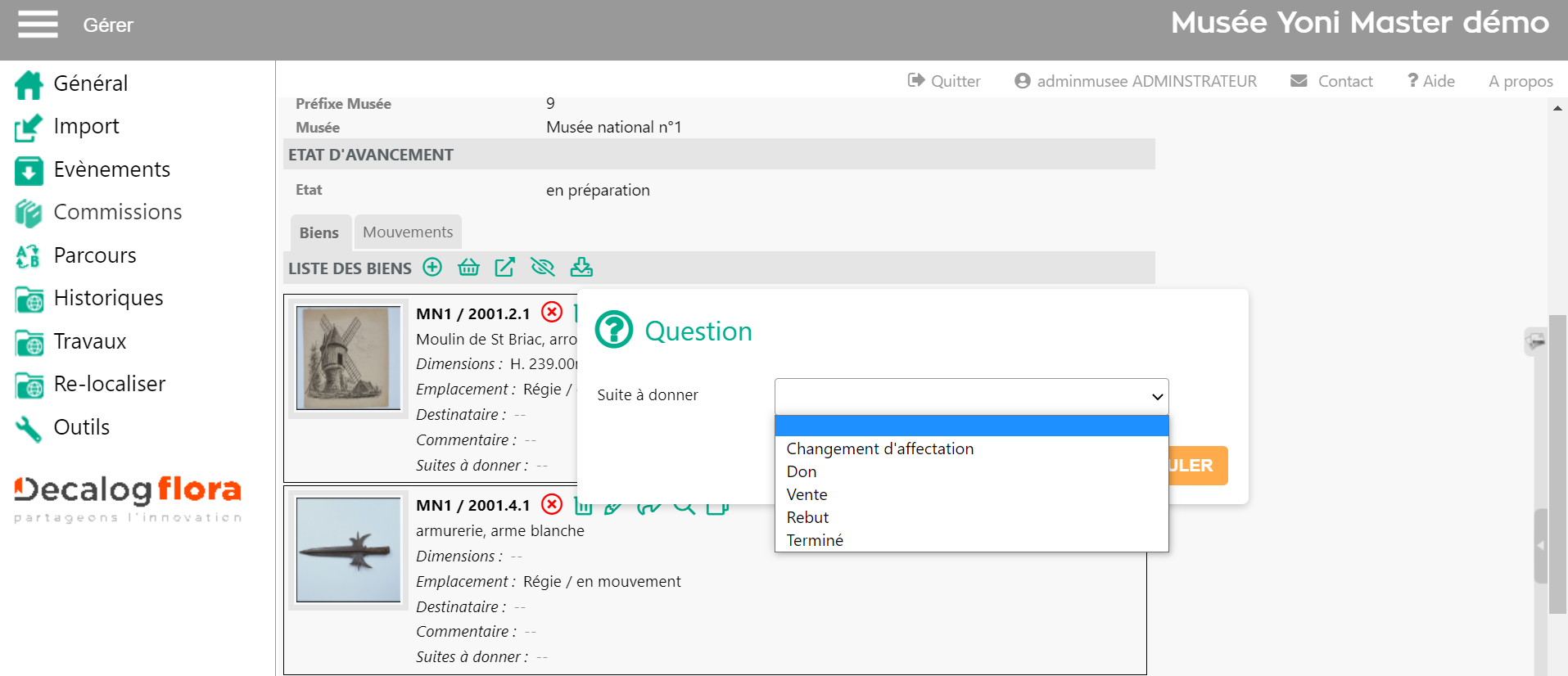Select the Biens tab
This screenshot has height=676, width=1568.
pyautogui.click(x=319, y=233)
